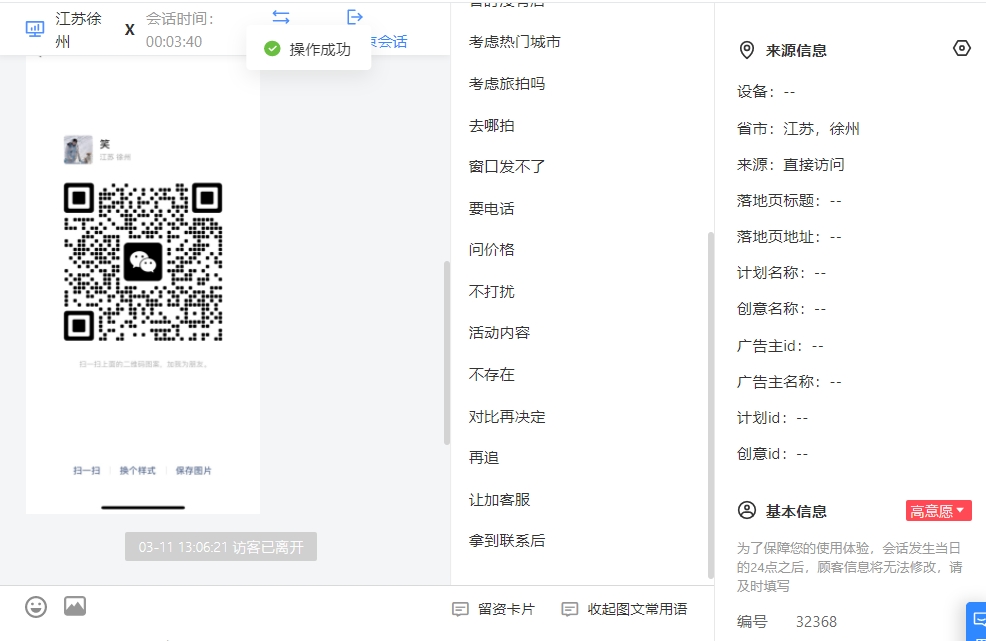
Task: Click the 省市：江苏，徐州 field
Action: pyautogui.click(x=798, y=129)
